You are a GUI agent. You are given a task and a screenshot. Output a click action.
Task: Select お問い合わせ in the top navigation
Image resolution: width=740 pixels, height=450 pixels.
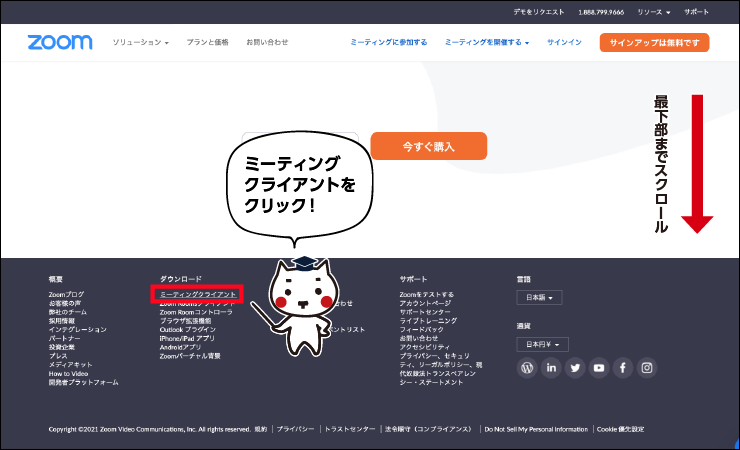pyautogui.click(x=267, y=42)
